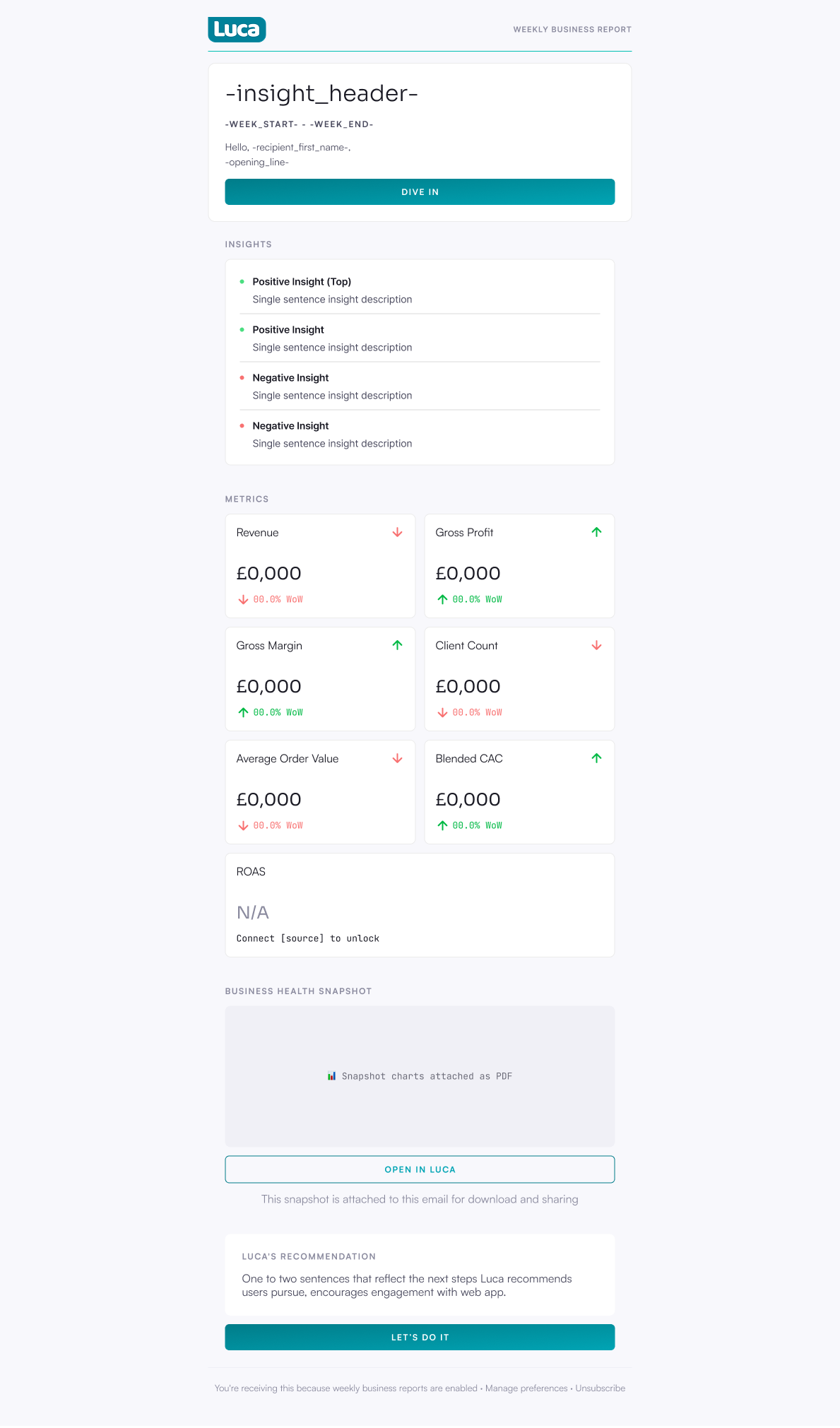This screenshot has height=1428, width=840.
Task: Click the Blended CAC card's top-right up arrow
Action: point(597,758)
